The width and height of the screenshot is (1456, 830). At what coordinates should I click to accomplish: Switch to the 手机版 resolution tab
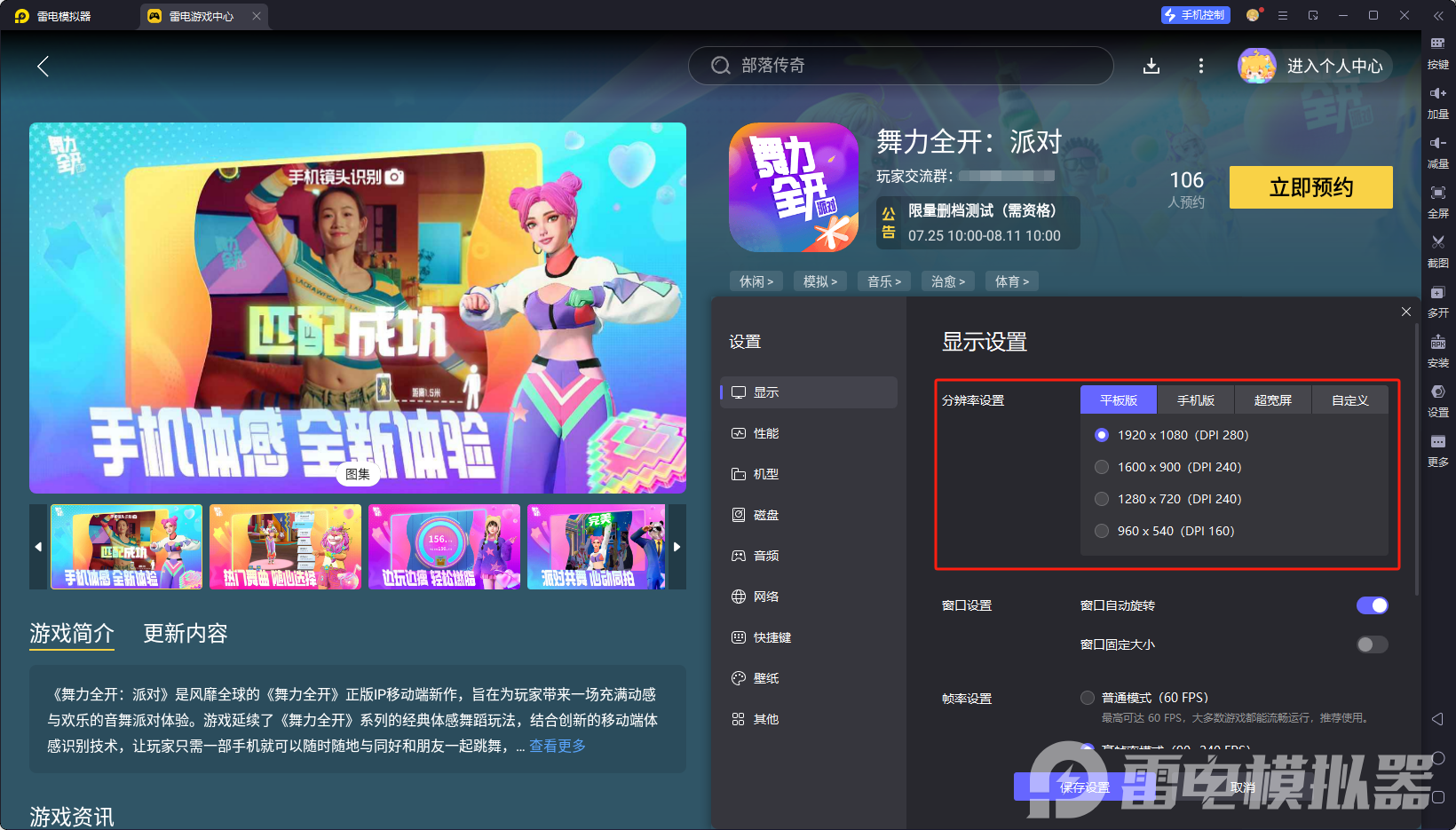[1195, 399]
